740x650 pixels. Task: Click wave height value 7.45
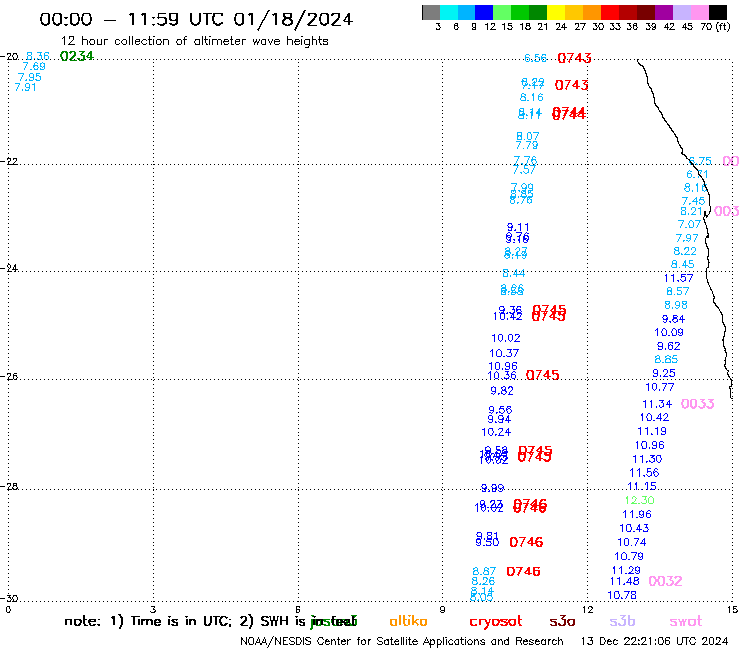click(693, 202)
